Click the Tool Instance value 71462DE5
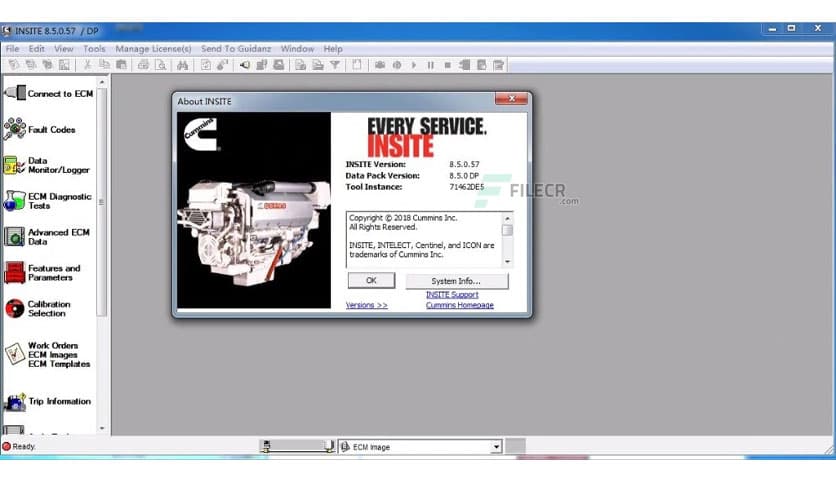The height and width of the screenshot is (484, 836). pyautogui.click(x=467, y=187)
